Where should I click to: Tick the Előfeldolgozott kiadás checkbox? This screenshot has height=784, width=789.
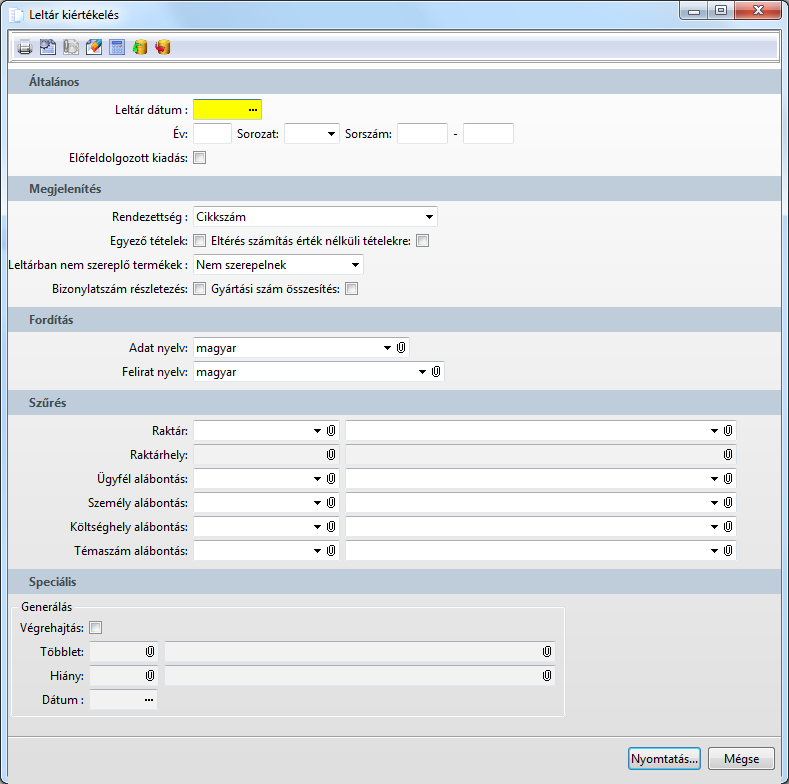pyautogui.click(x=200, y=158)
